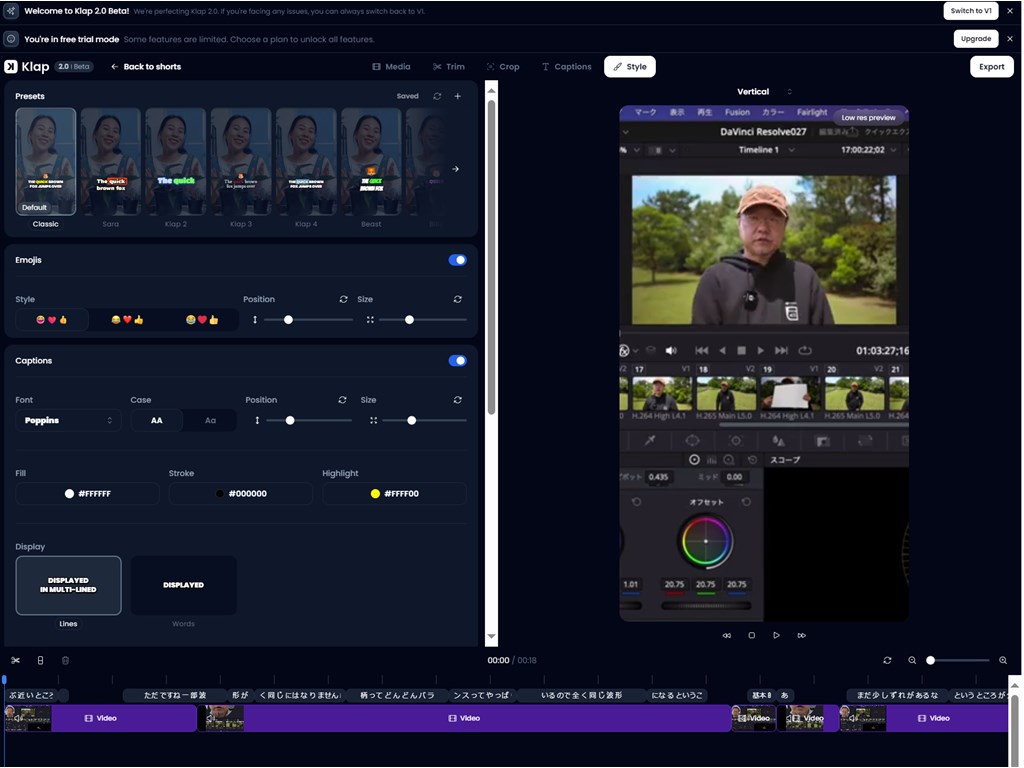
Task: Open the Highlight color #FFFF00 picker
Action: 394,493
